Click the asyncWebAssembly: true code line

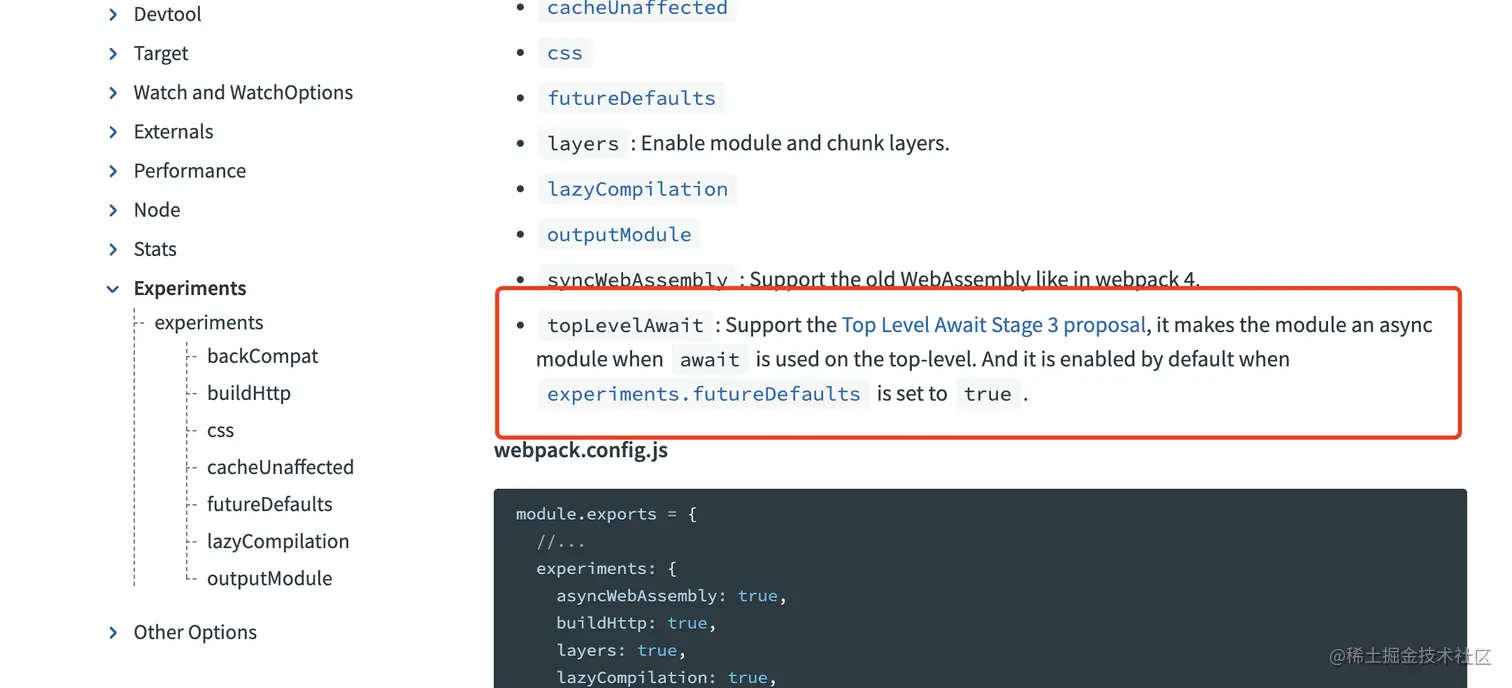click(672, 596)
